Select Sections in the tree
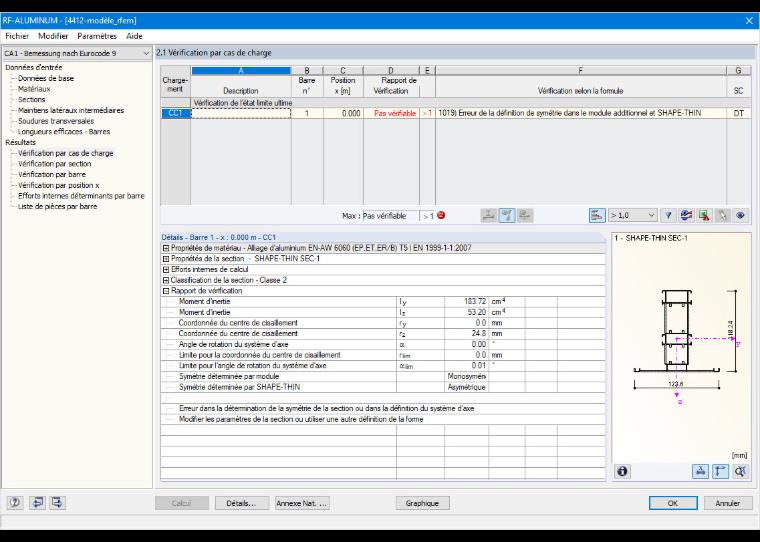 point(32,99)
